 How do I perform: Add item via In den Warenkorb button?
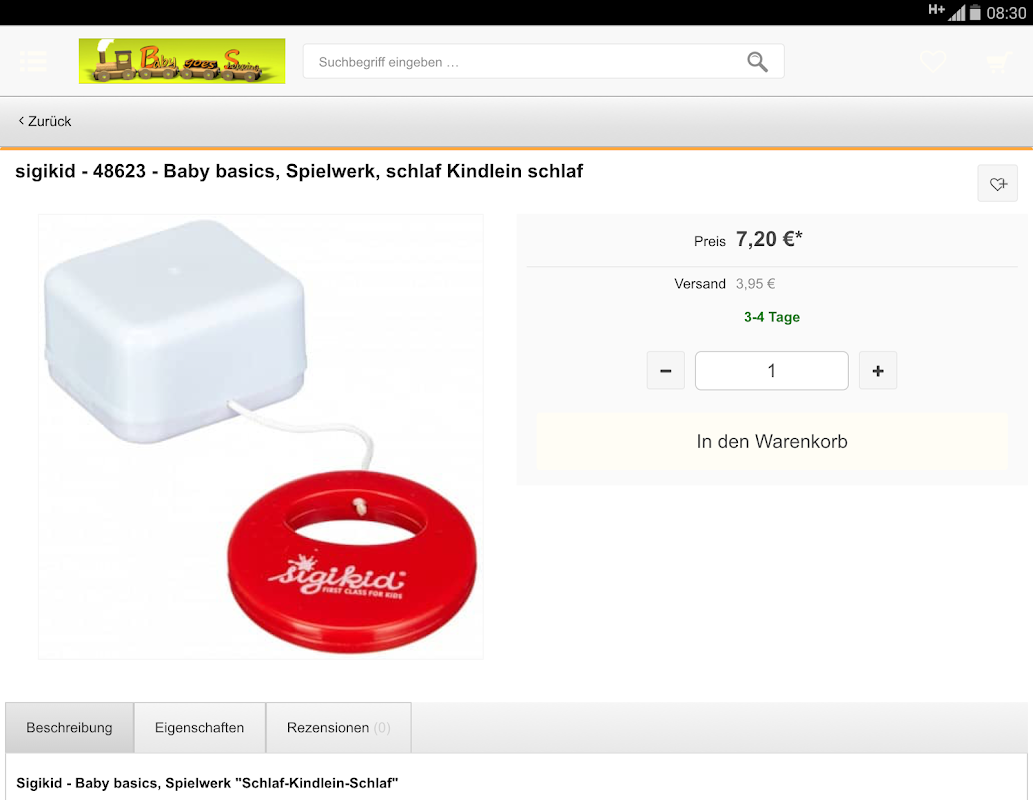coord(772,442)
